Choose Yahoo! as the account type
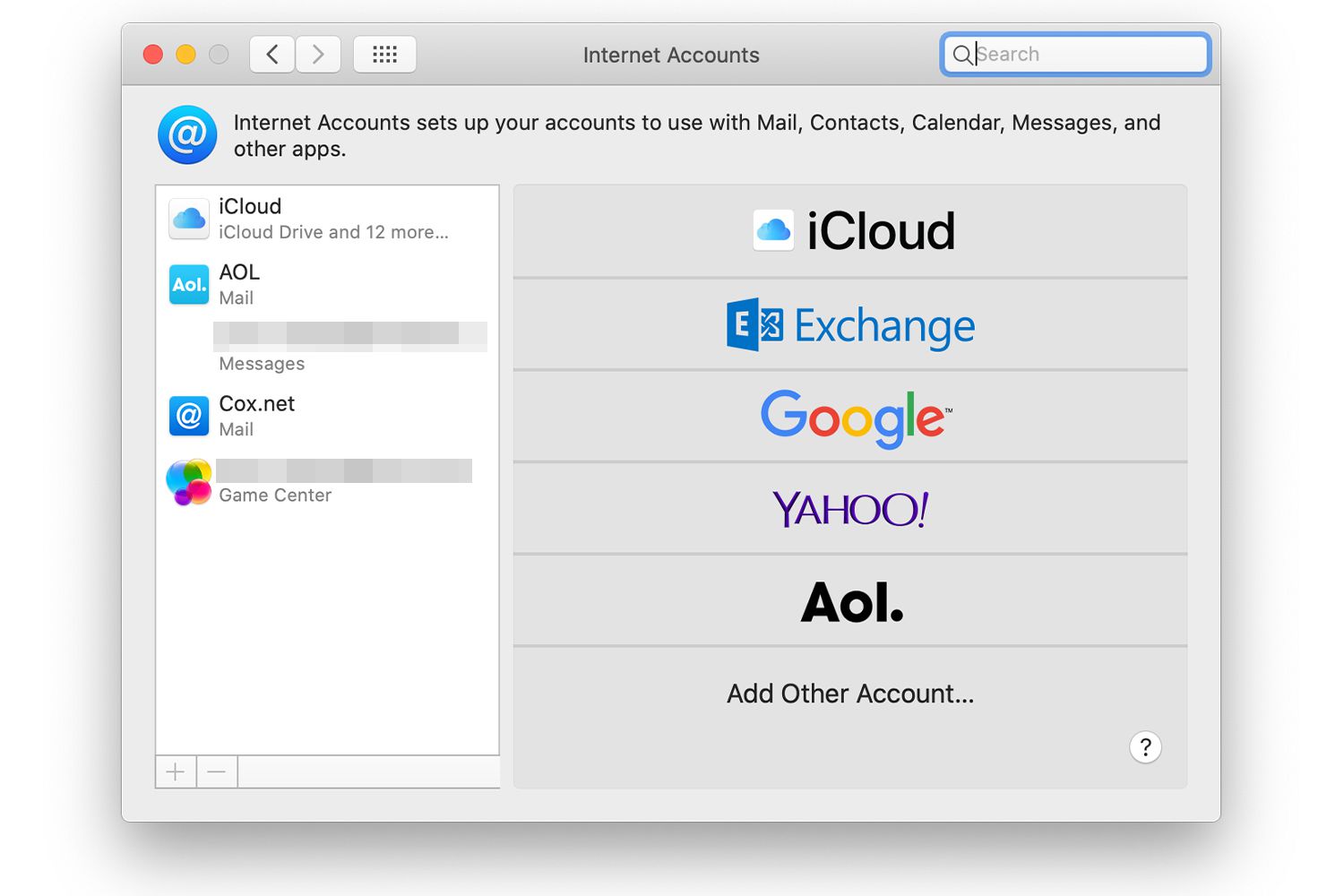Image resolution: width=1344 pixels, height=896 pixels. pos(850,509)
